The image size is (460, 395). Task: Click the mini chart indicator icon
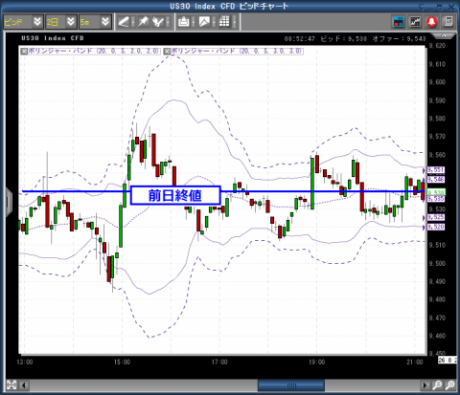point(415,22)
